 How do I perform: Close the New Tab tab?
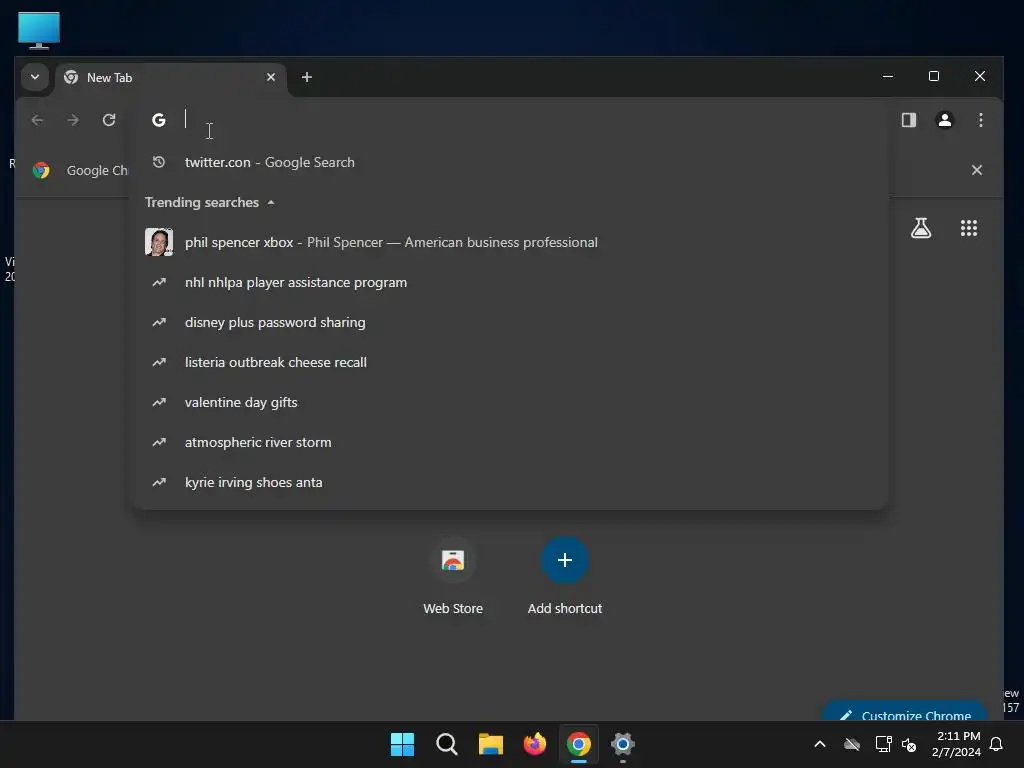point(270,77)
